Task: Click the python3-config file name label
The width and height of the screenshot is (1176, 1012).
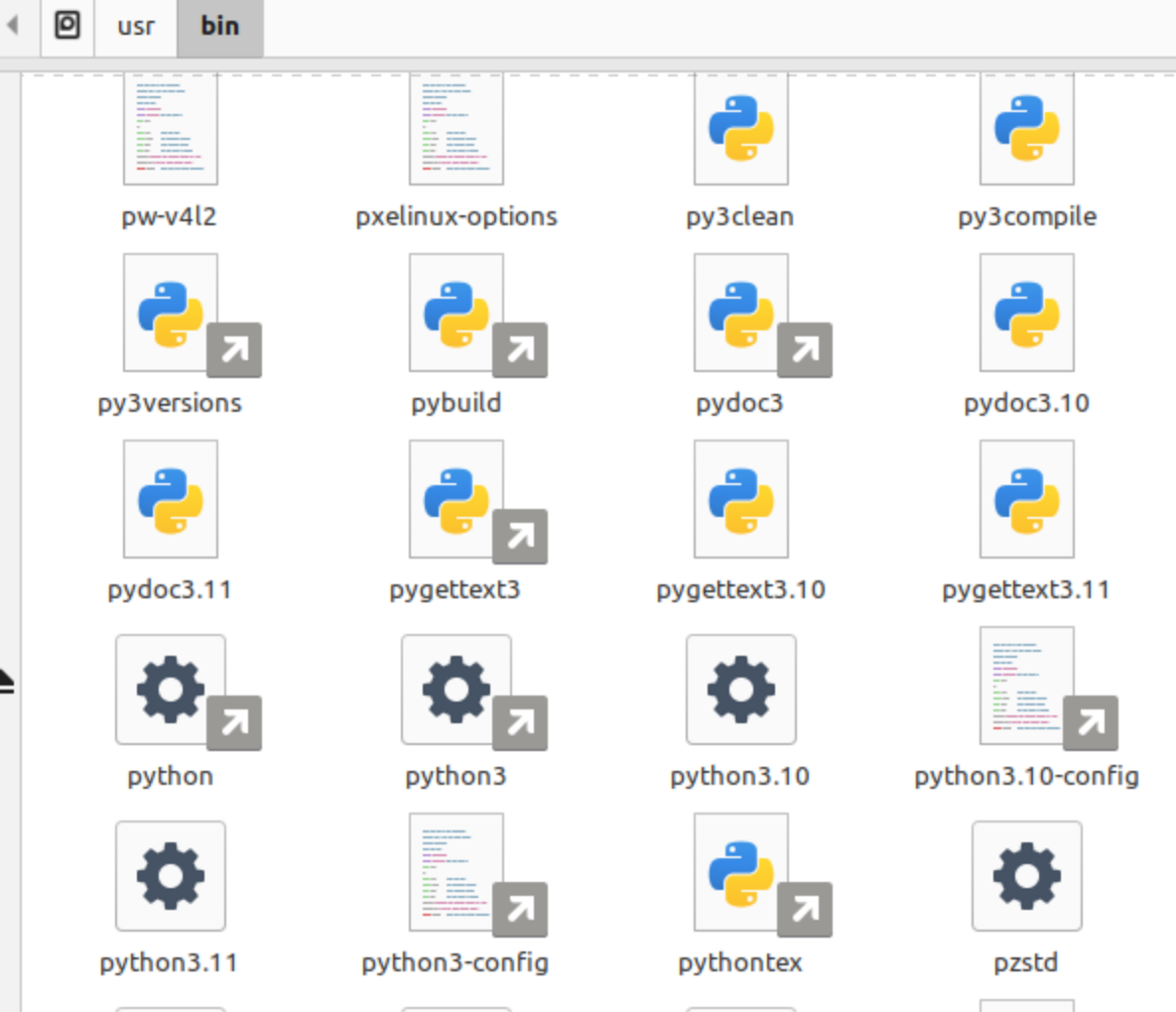Action: pyautogui.click(x=456, y=963)
